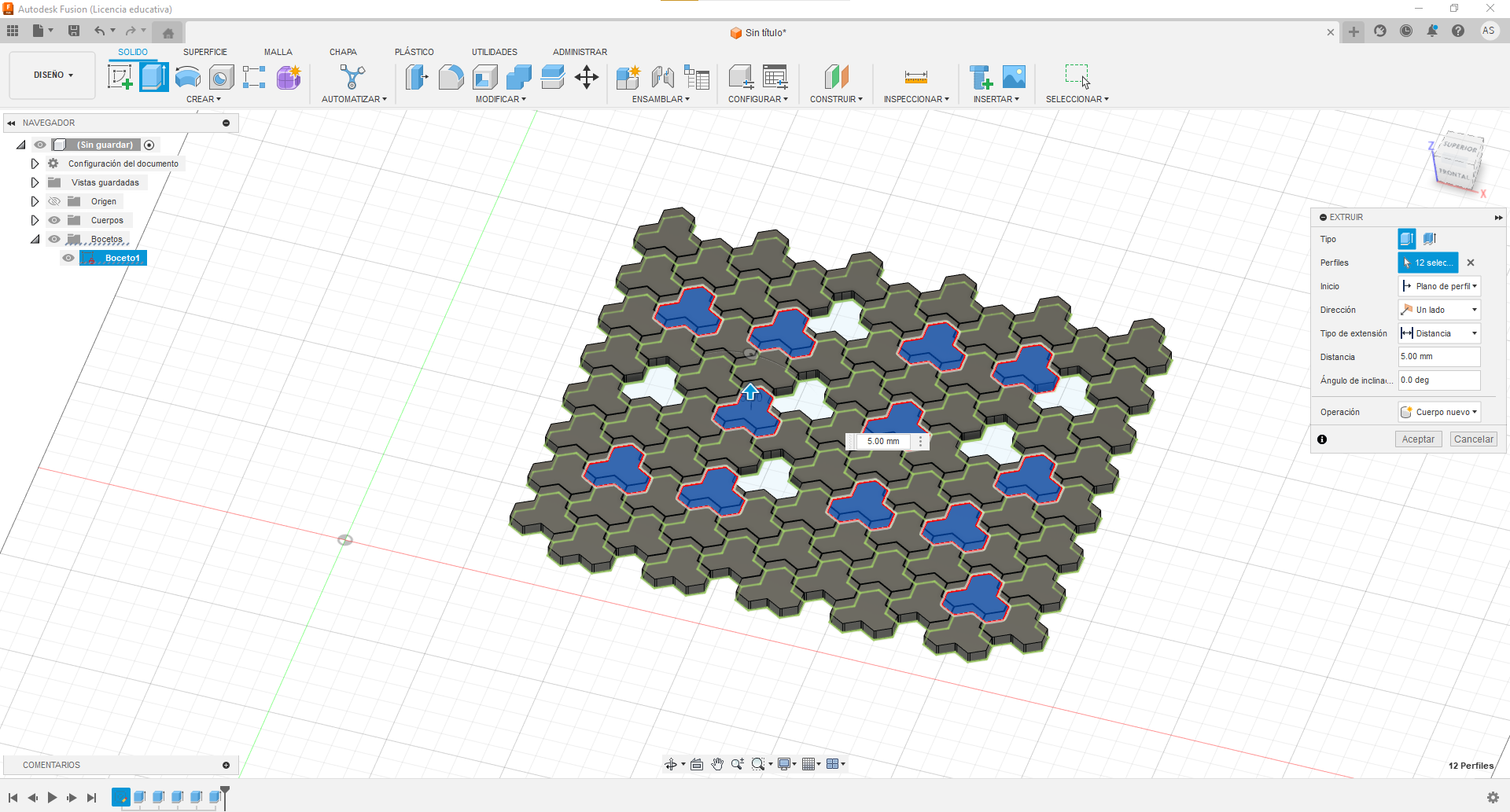
Task: Select the standard Extrude type
Action: [x=1407, y=239]
